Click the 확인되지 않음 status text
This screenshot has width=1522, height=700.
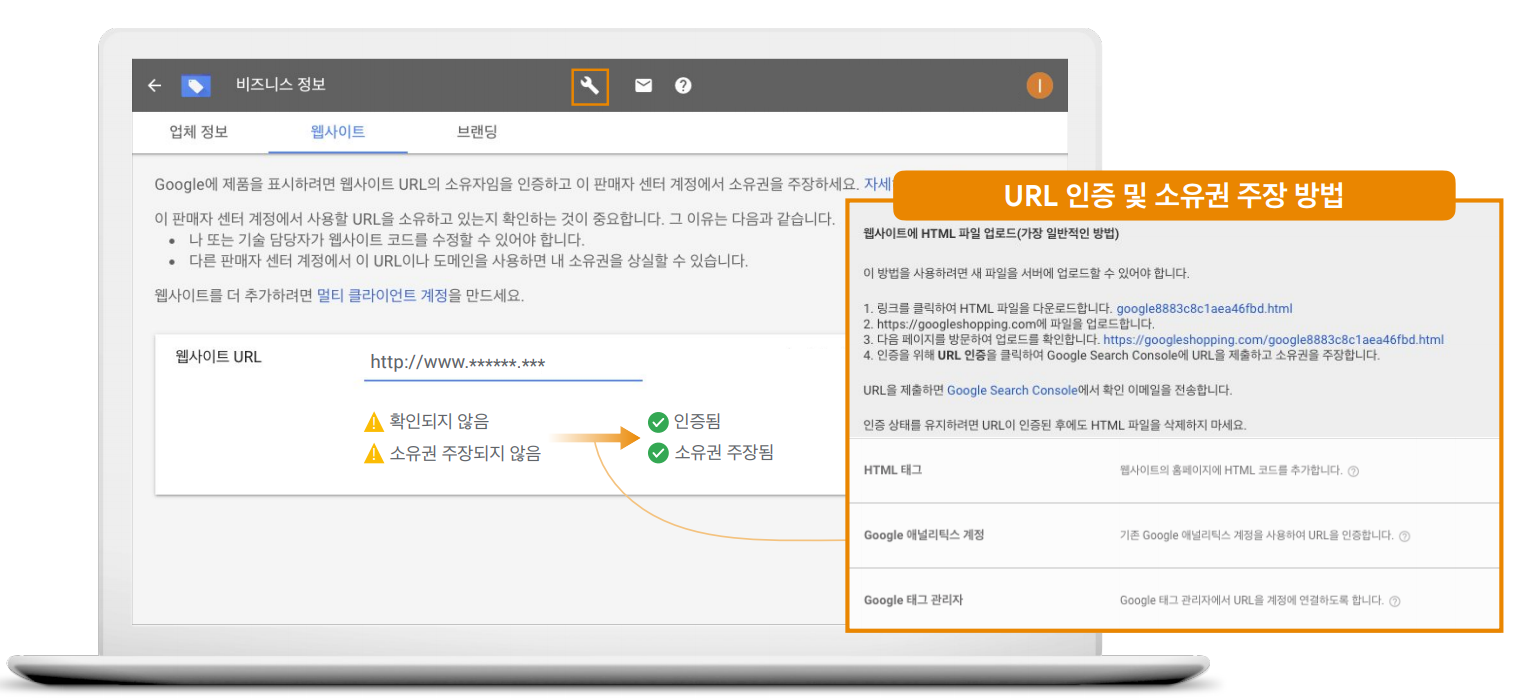click(x=439, y=421)
